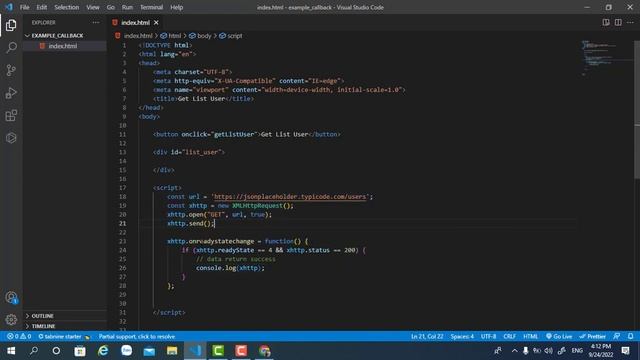Open Chrome on taskbar
The height and width of the screenshot is (360, 640).
[264, 351]
